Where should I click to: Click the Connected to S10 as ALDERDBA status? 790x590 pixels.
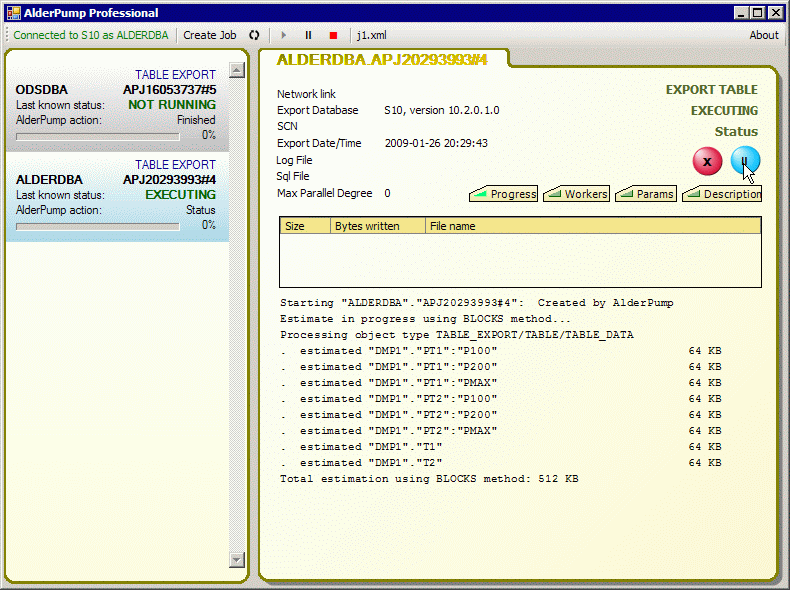[91, 35]
